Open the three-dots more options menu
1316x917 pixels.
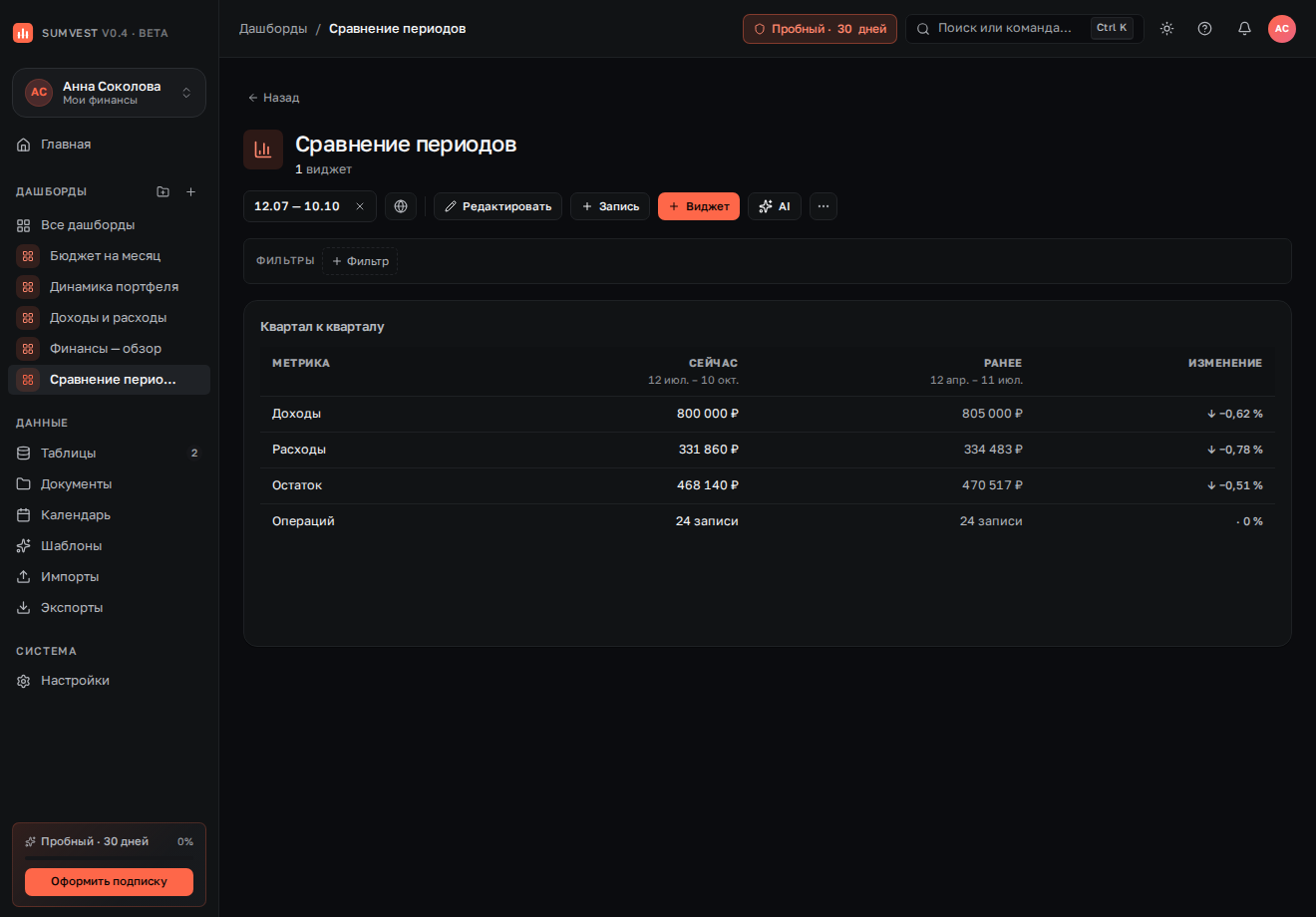[x=823, y=206]
